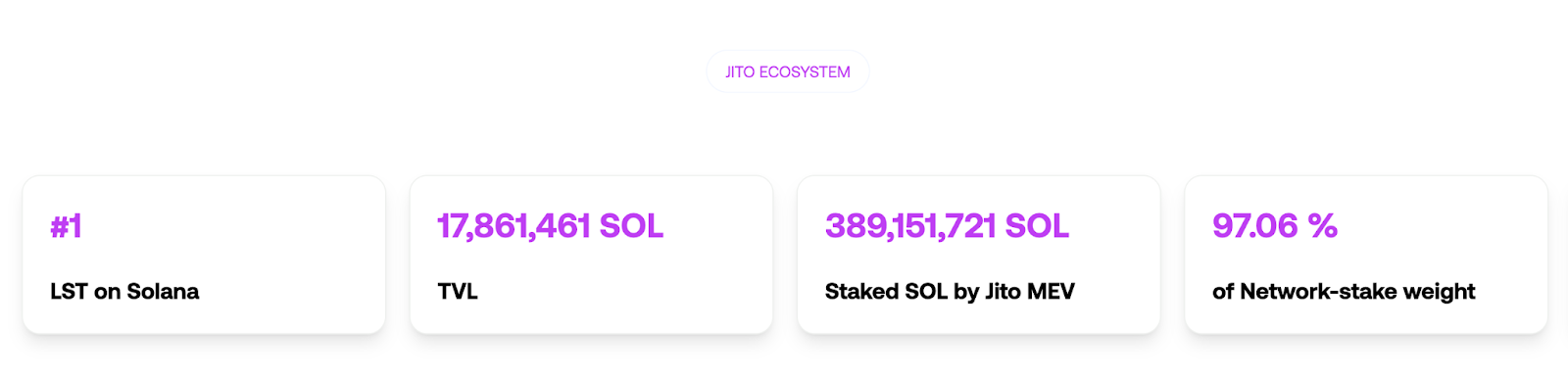Open the network-stake percentage stat card

tap(1366, 255)
